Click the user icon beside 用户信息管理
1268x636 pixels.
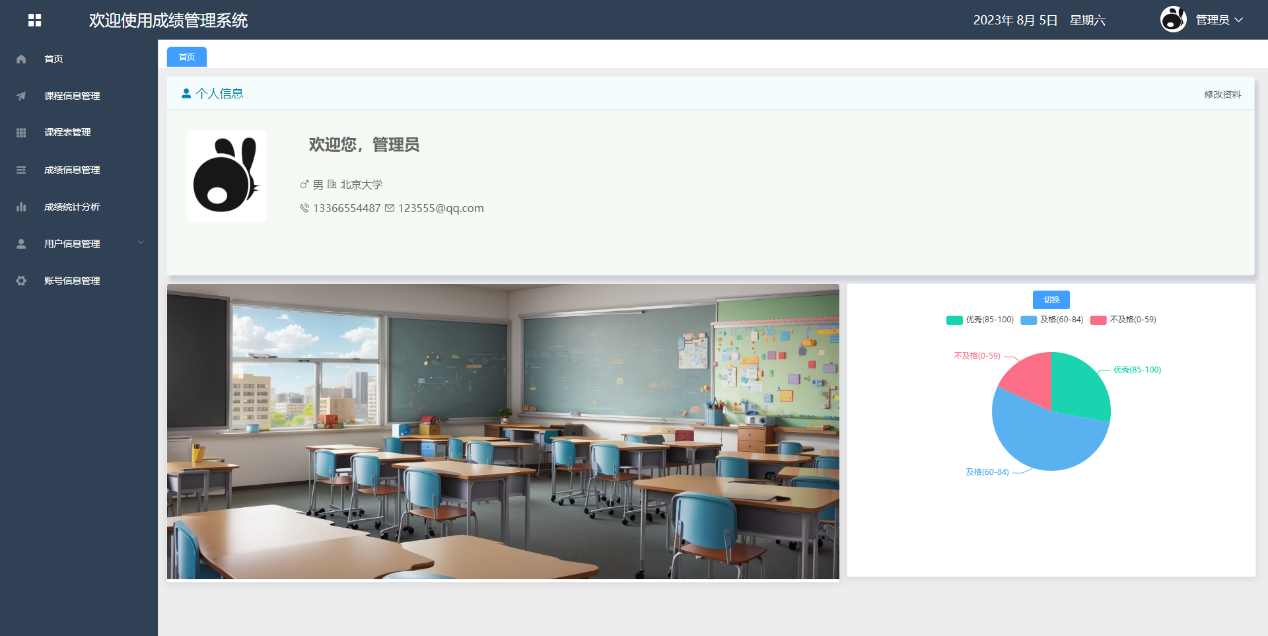pos(21,244)
